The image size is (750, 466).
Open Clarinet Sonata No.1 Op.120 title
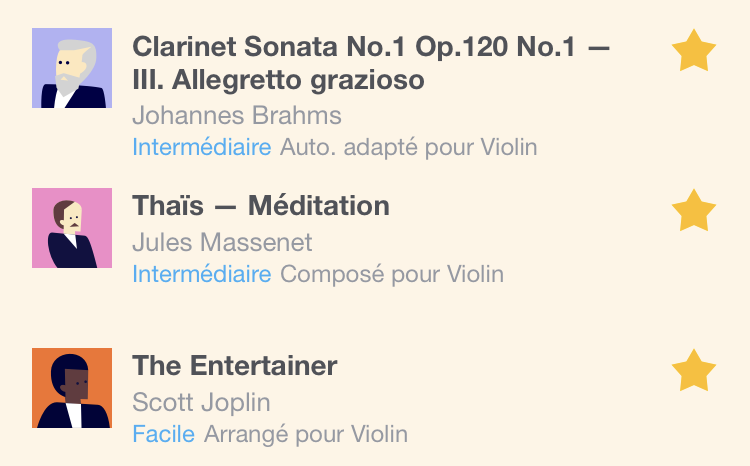[x=371, y=63]
